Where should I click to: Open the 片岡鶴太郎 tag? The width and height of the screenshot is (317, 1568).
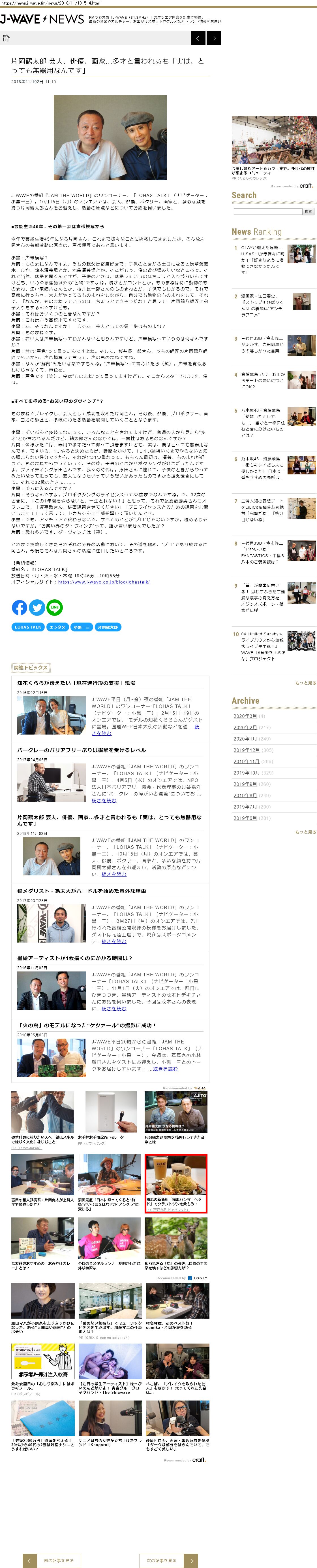pos(108,627)
